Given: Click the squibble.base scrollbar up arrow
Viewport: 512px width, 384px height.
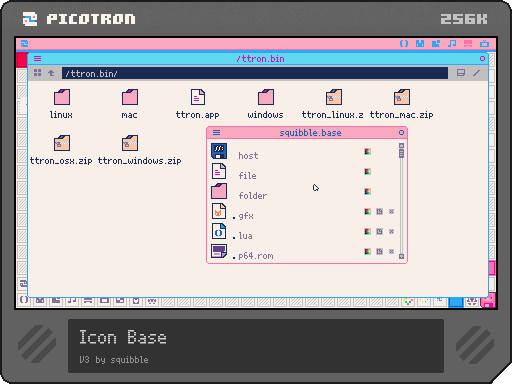Looking at the screenshot, I should coord(401,146).
